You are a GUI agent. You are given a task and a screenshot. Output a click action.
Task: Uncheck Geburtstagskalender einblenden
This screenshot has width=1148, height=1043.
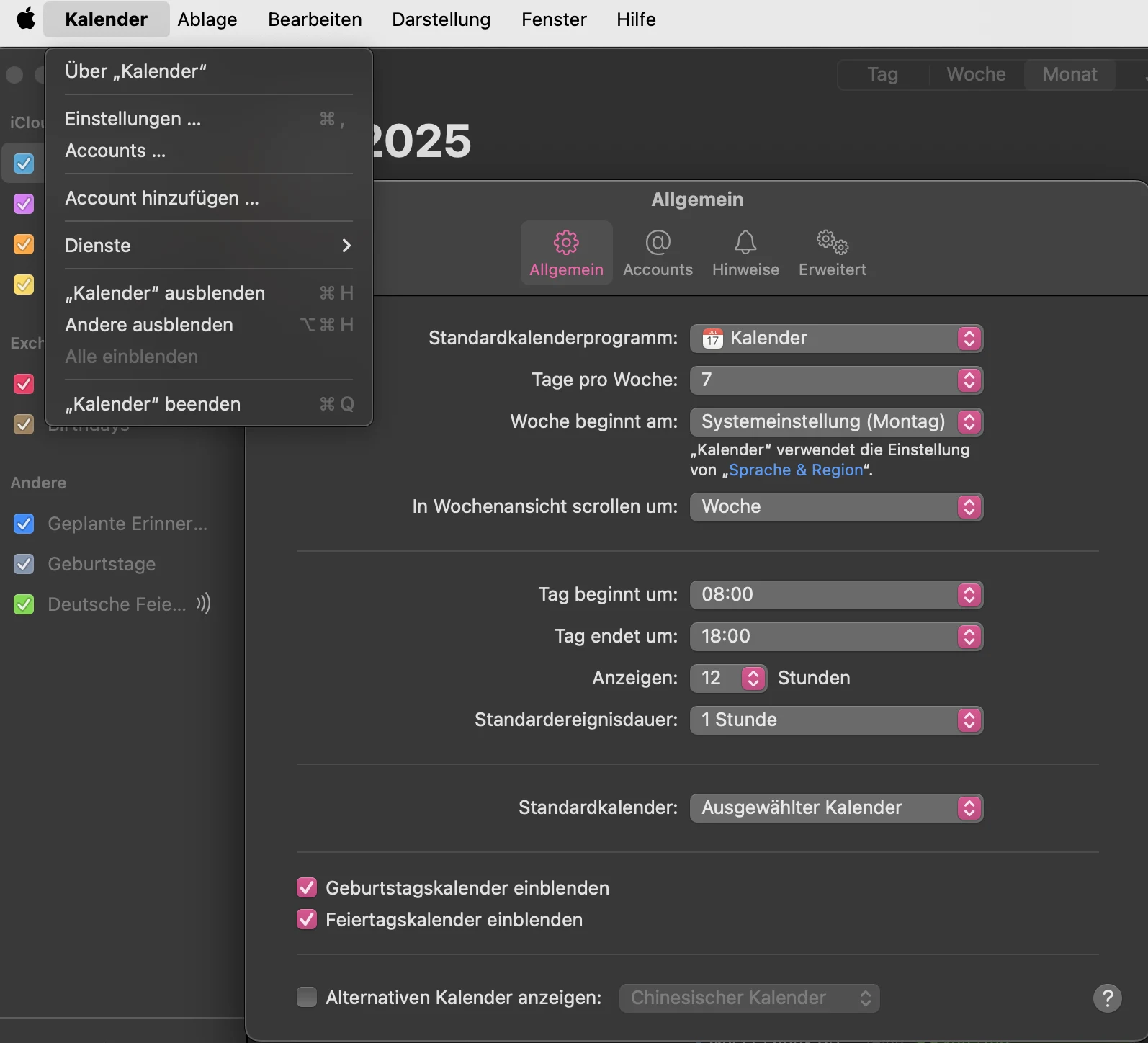[307, 887]
